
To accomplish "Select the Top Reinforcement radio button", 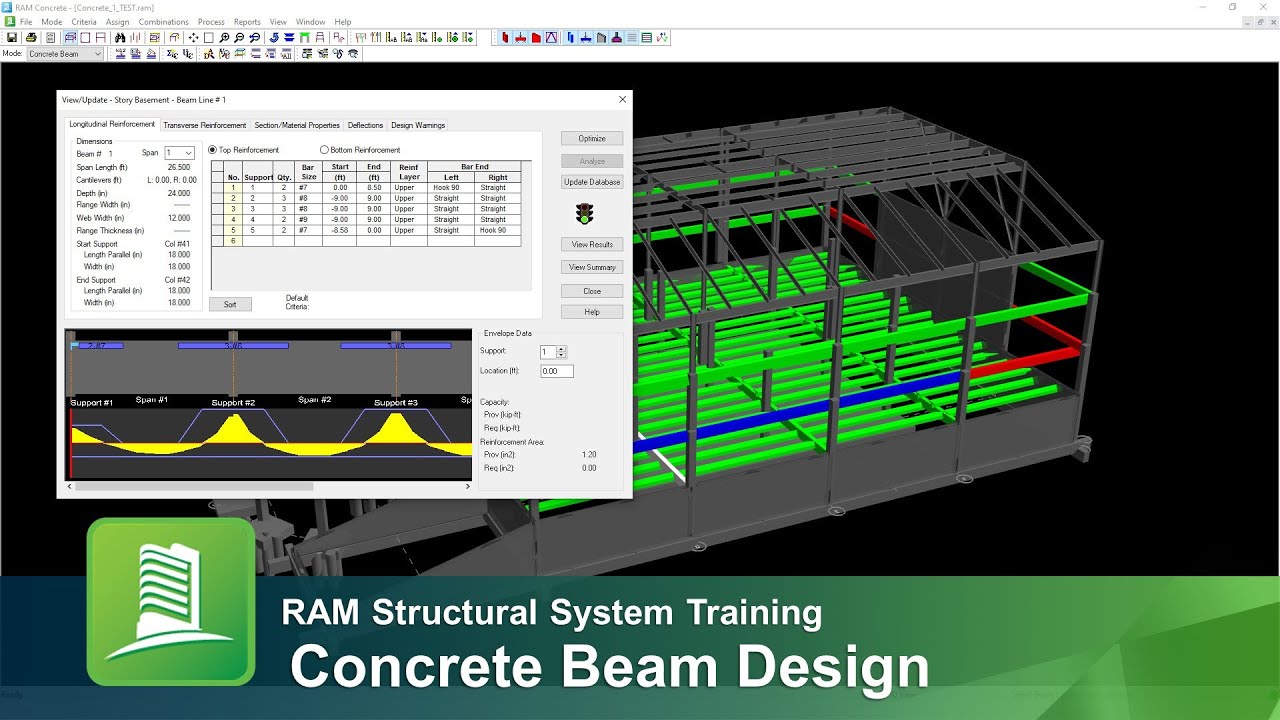I will (212, 150).
